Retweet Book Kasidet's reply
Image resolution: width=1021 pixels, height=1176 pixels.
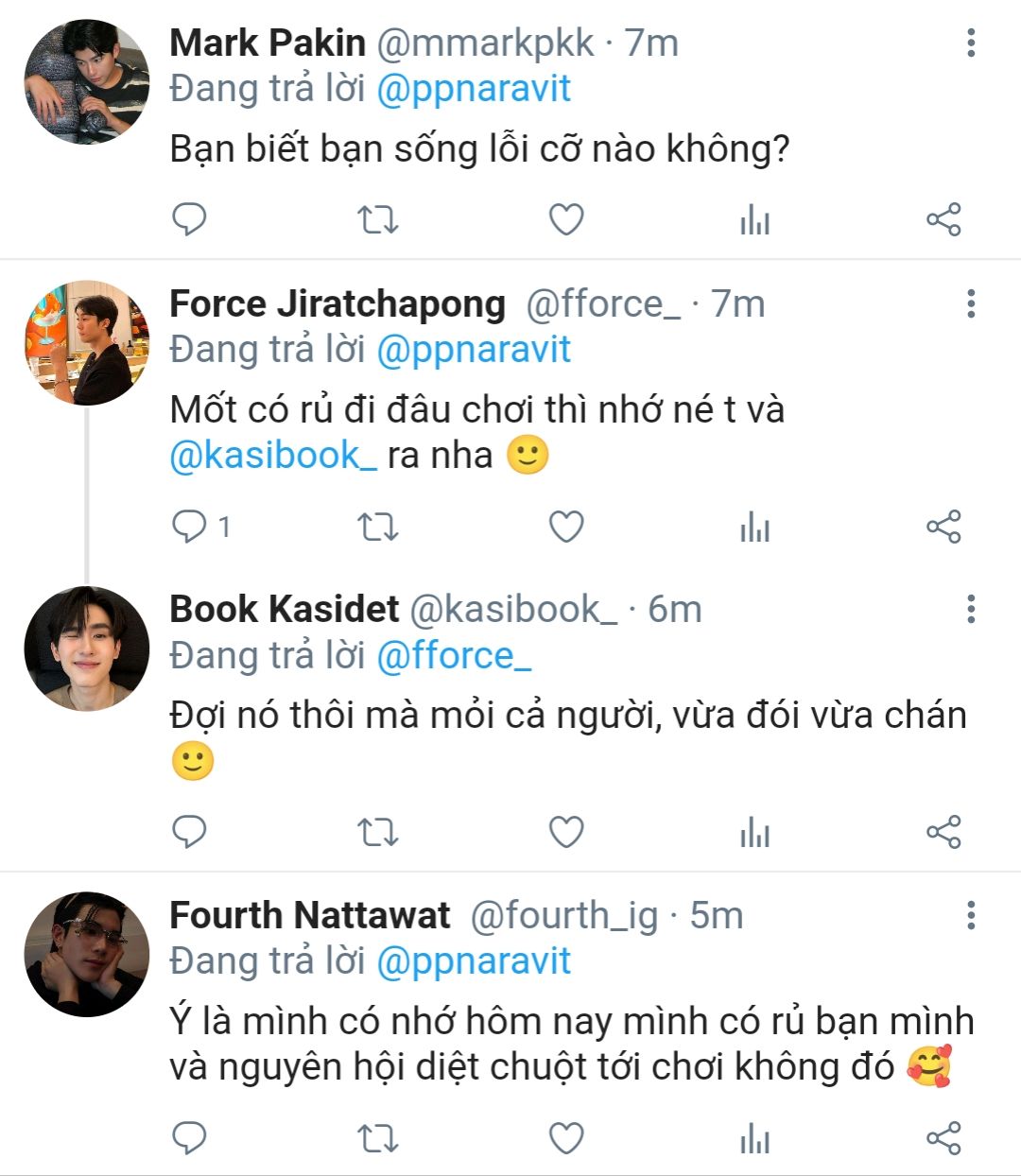[x=377, y=833]
